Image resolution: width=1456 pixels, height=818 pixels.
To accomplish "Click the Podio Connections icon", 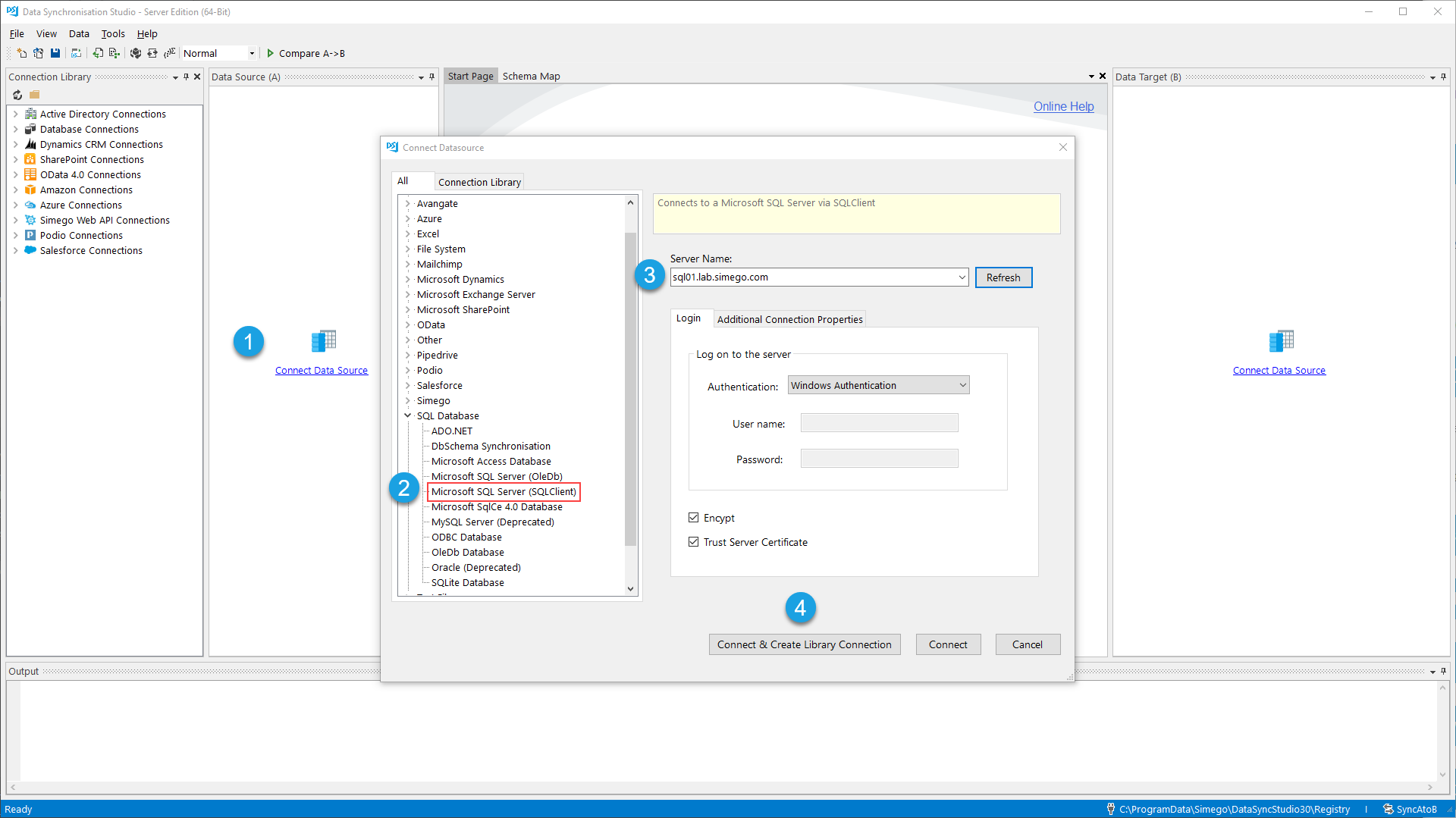I will click(30, 235).
